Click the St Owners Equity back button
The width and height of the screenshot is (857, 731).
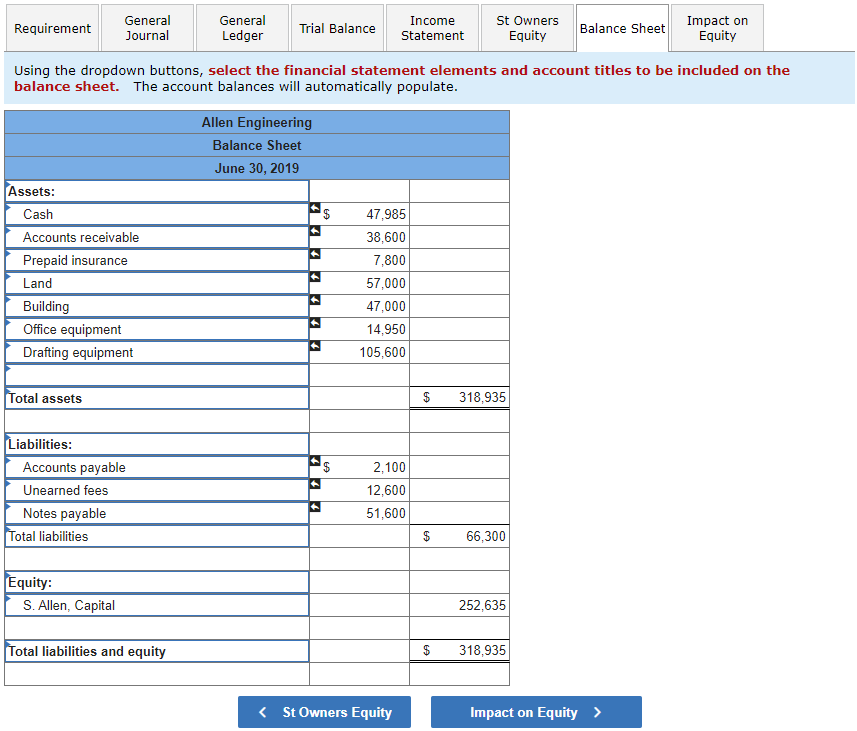tap(324, 712)
